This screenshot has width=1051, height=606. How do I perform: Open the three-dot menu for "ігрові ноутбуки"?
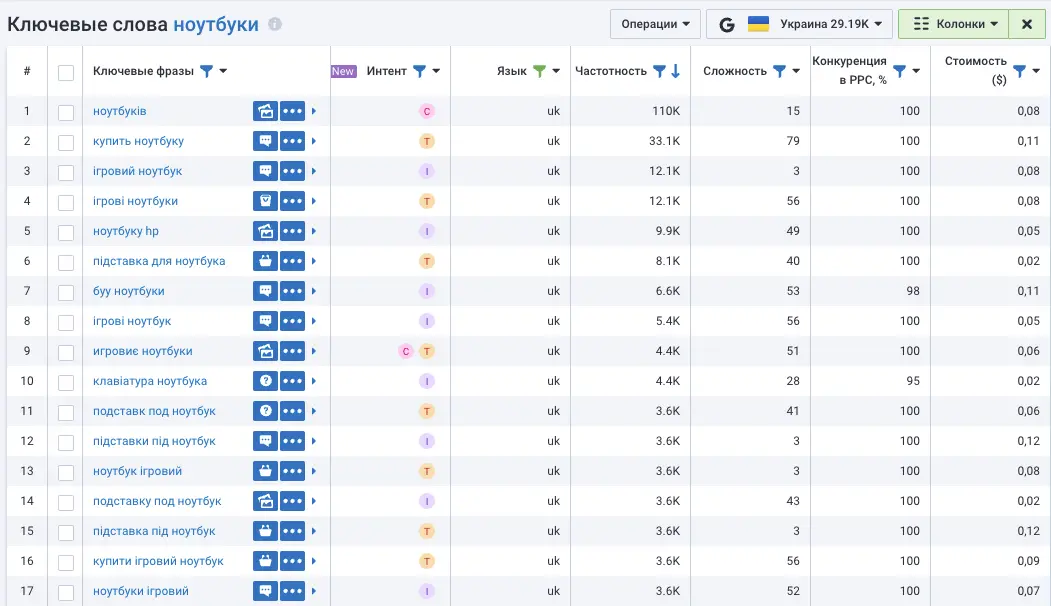292,201
